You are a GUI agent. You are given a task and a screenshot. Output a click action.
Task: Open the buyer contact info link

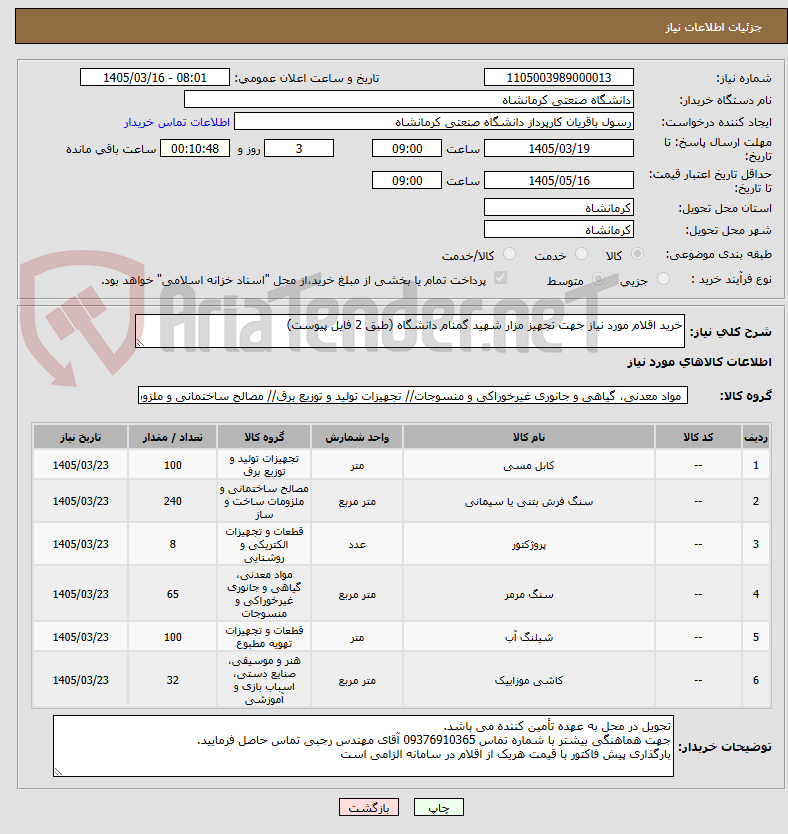[177, 122]
